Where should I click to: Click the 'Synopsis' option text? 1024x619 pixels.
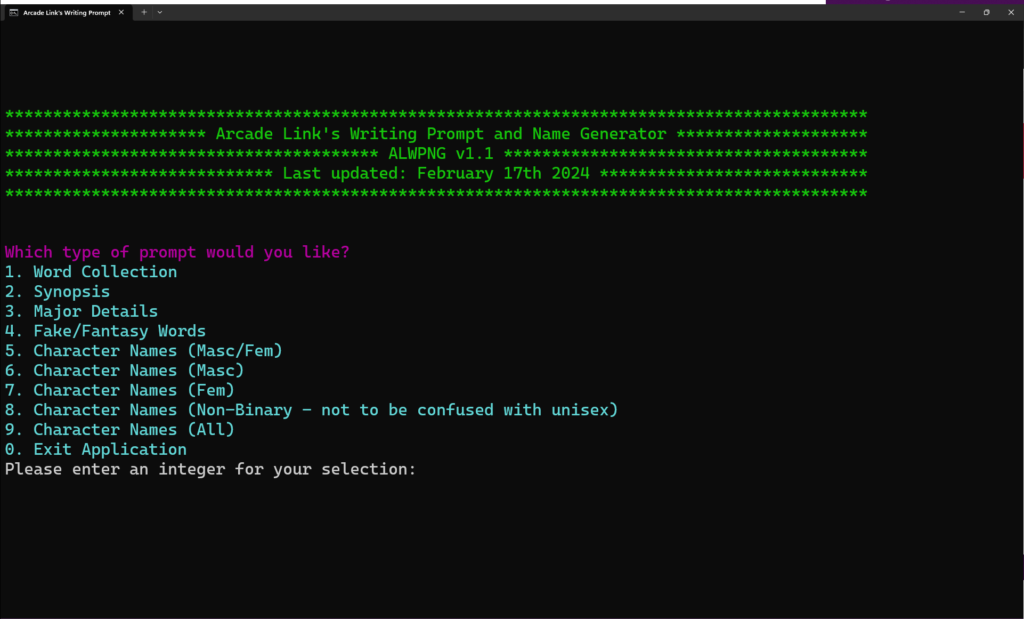[72, 292]
